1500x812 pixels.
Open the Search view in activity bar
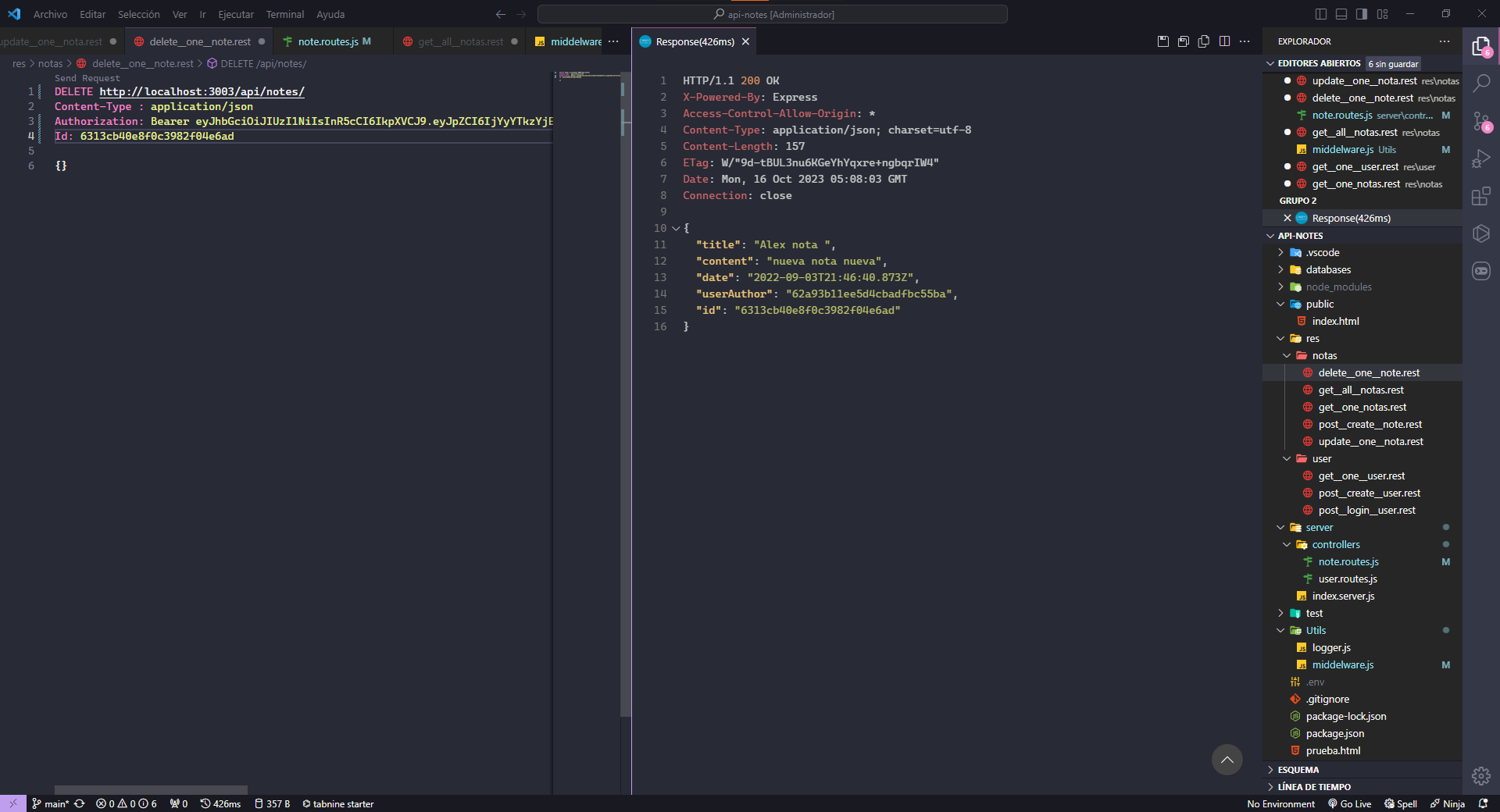(1480, 83)
